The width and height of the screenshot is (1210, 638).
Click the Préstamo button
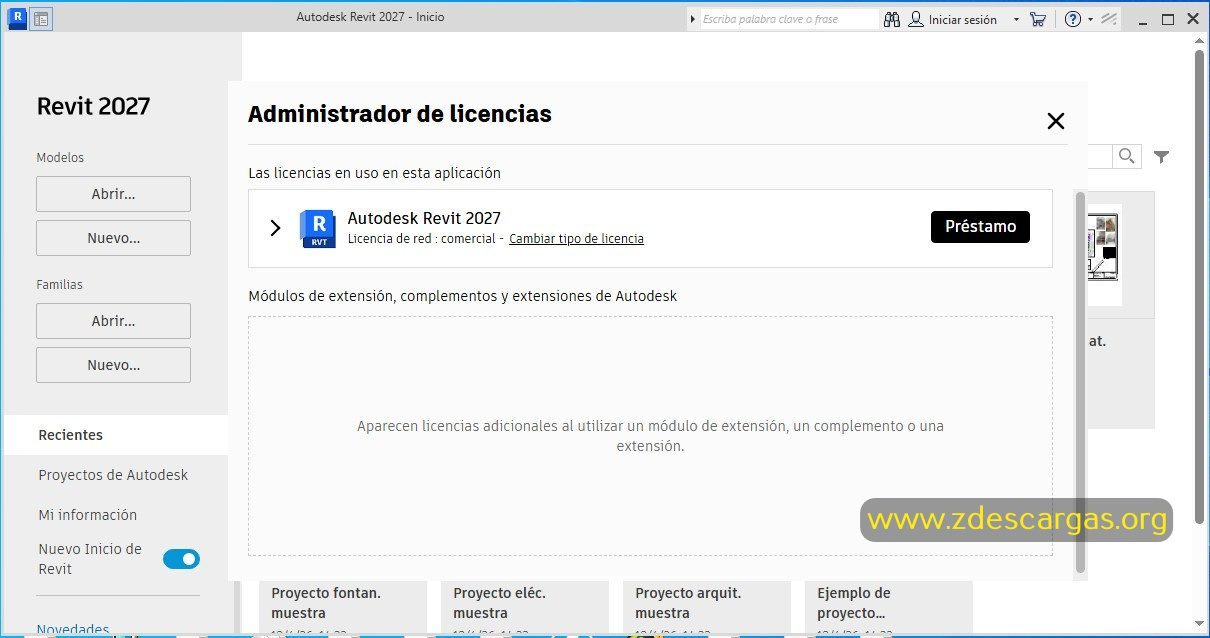coord(980,227)
